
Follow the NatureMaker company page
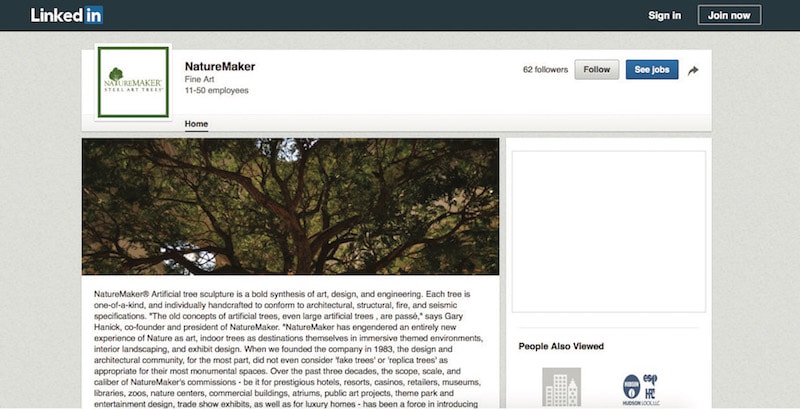[x=596, y=69]
